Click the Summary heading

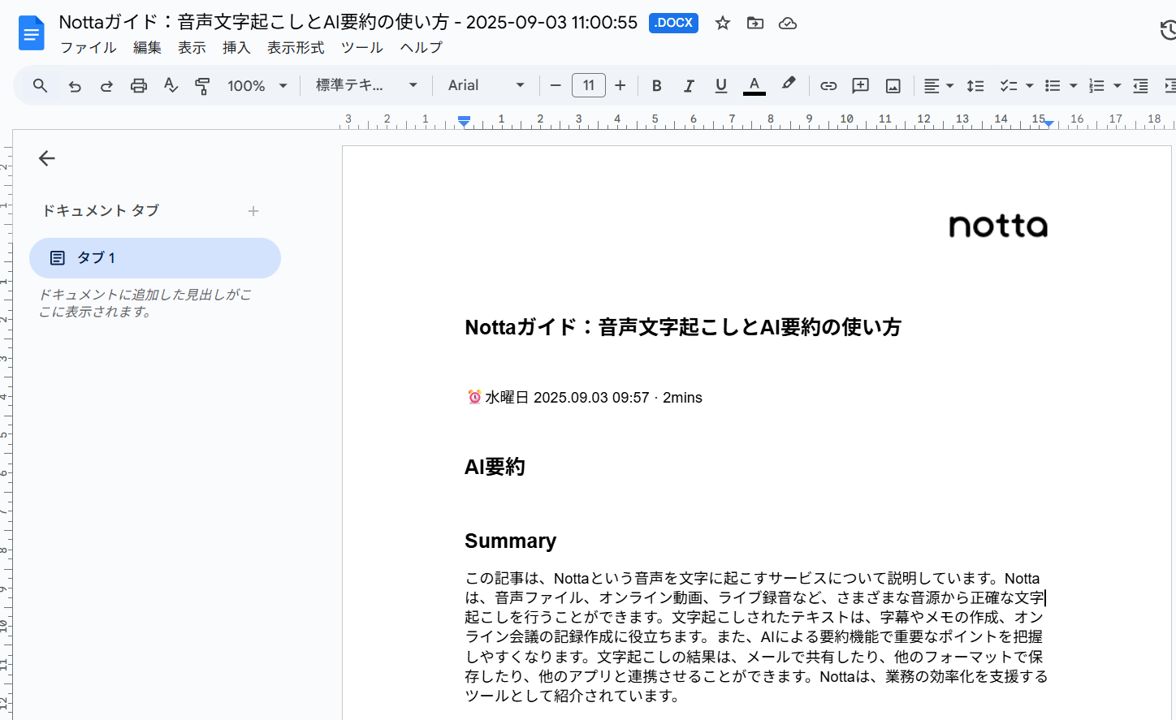[x=510, y=541]
